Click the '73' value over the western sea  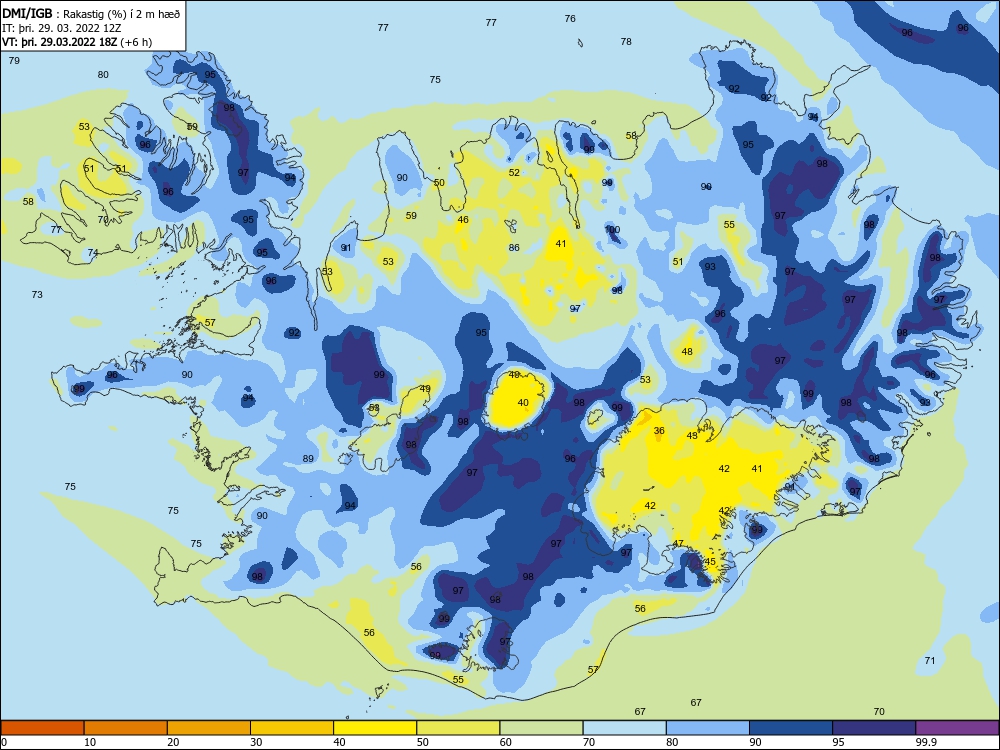tap(37, 295)
